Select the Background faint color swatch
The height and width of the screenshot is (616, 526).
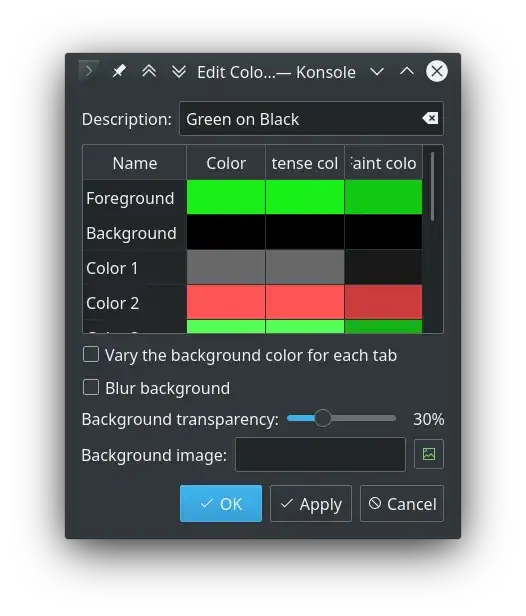[383, 232]
